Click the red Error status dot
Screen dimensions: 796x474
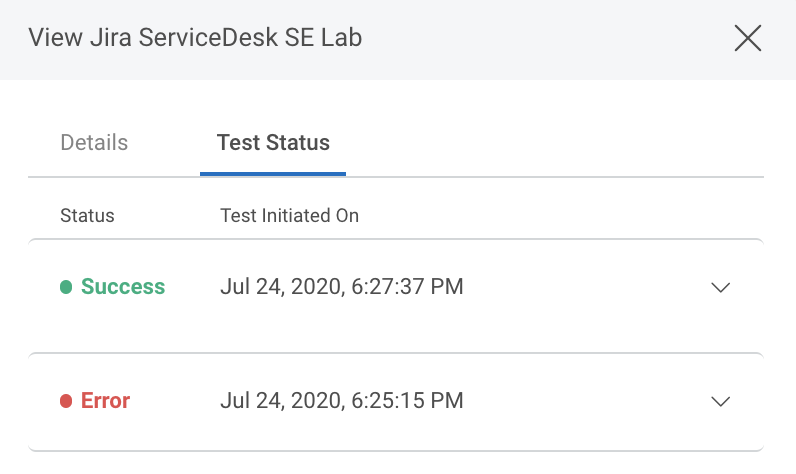66,402
